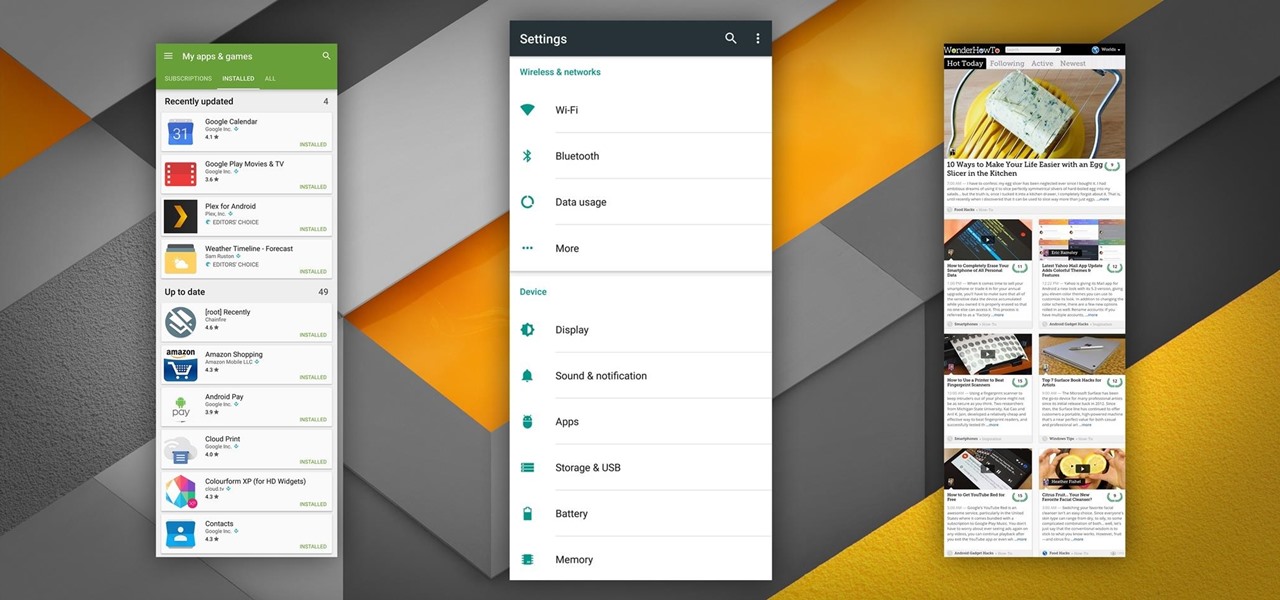
Task: Click the 'Recently updated' section header
Action: pos(199,101)
